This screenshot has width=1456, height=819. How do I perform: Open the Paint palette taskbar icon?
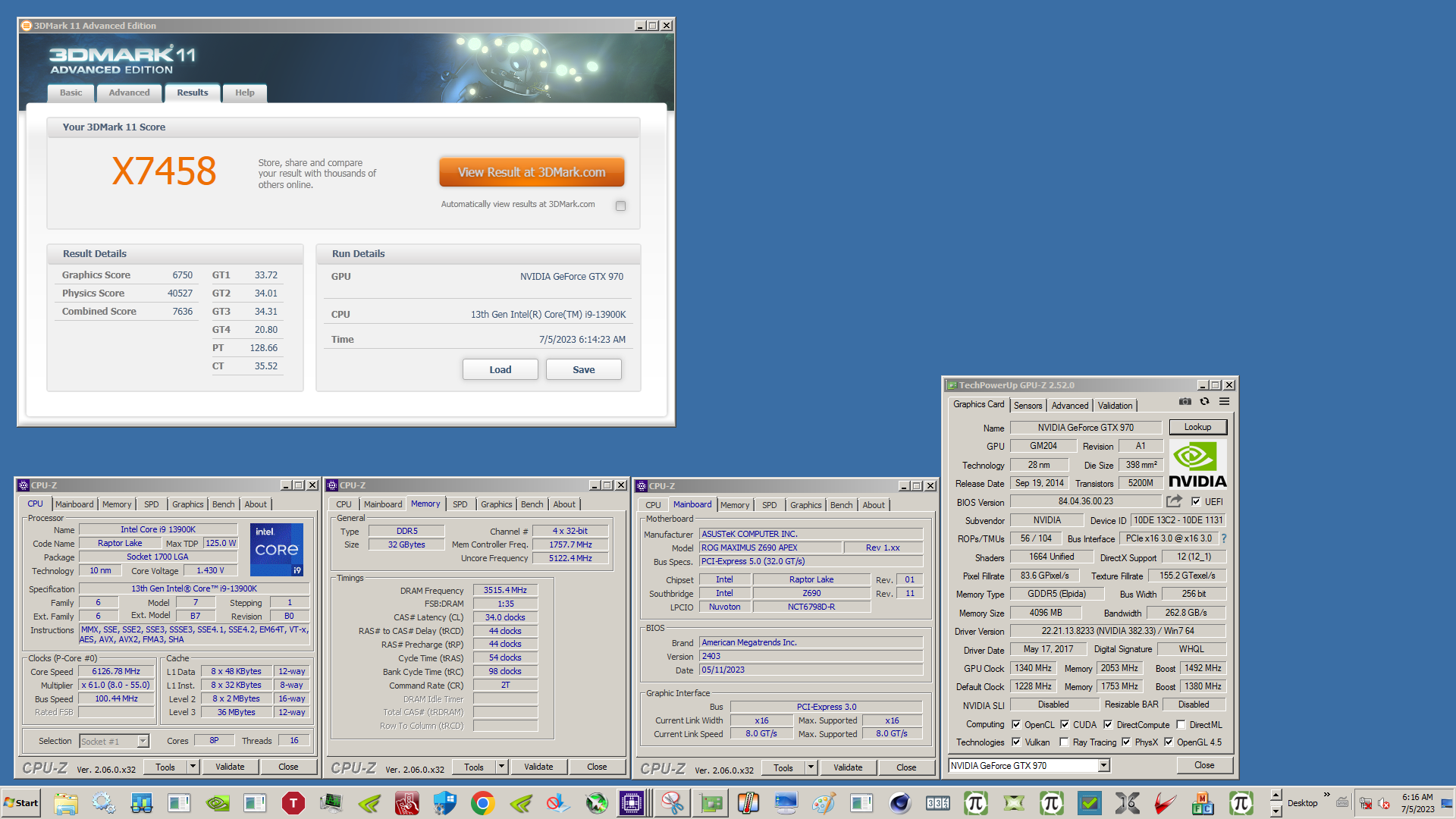[x=824, y=803]
